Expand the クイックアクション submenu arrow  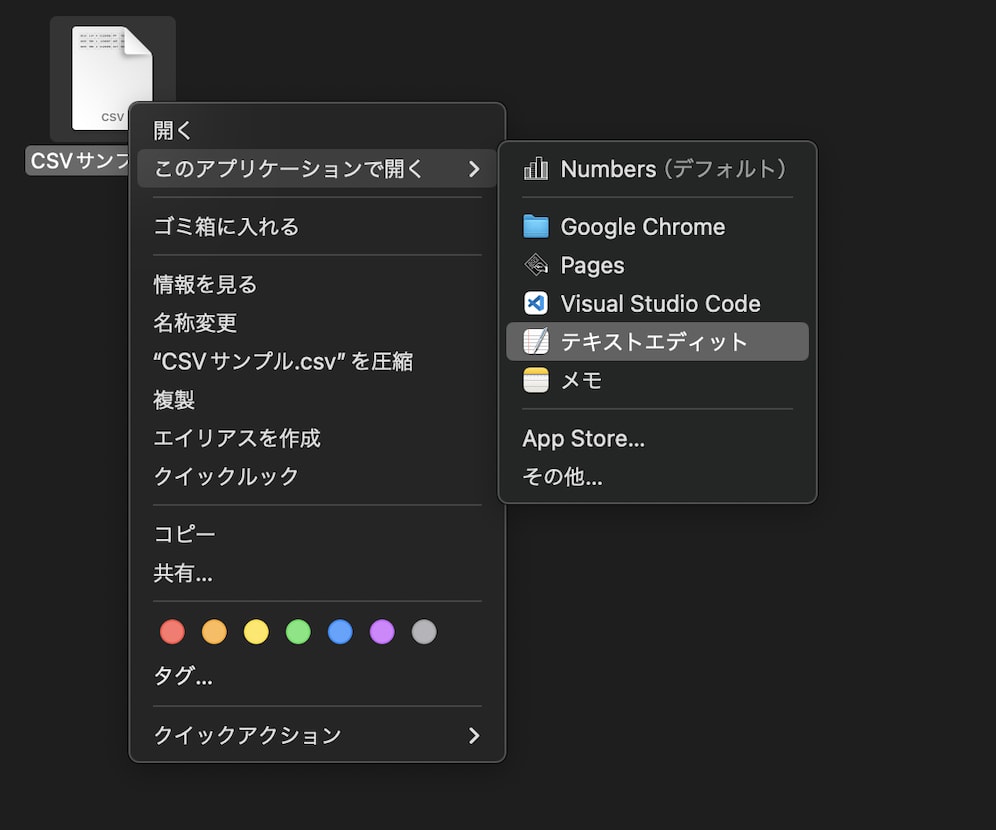pyautogui.click(x=474, y=735)
